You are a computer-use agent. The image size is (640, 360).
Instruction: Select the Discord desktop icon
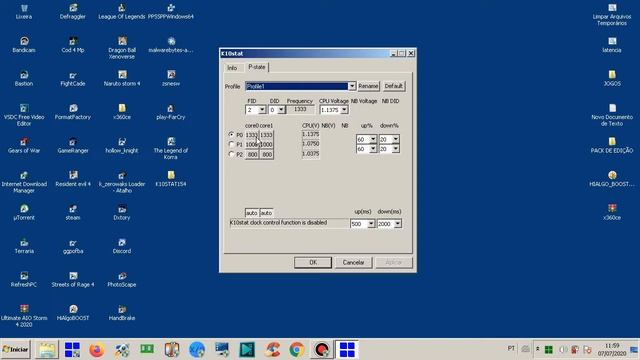click(122, 246)
